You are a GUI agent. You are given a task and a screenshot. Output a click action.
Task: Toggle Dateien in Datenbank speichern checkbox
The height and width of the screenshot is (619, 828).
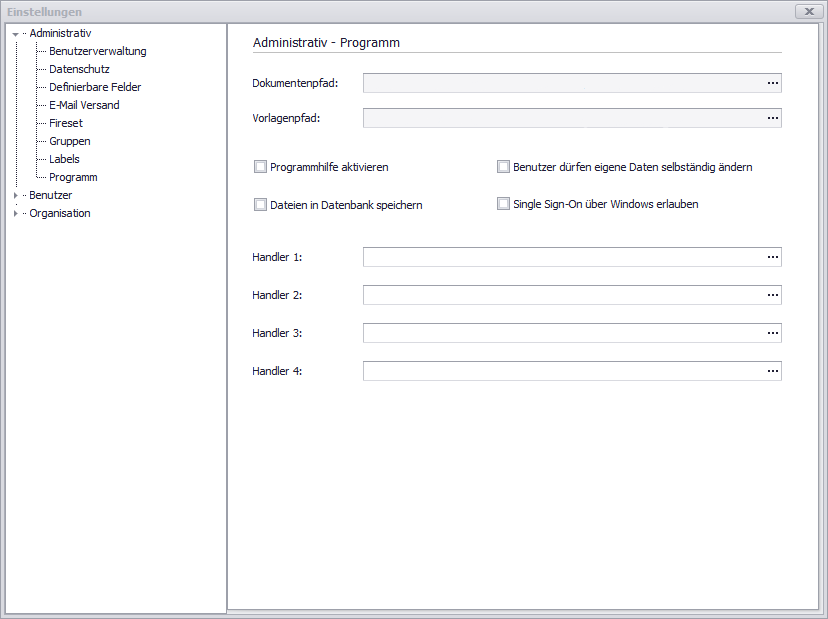(261, 205)
